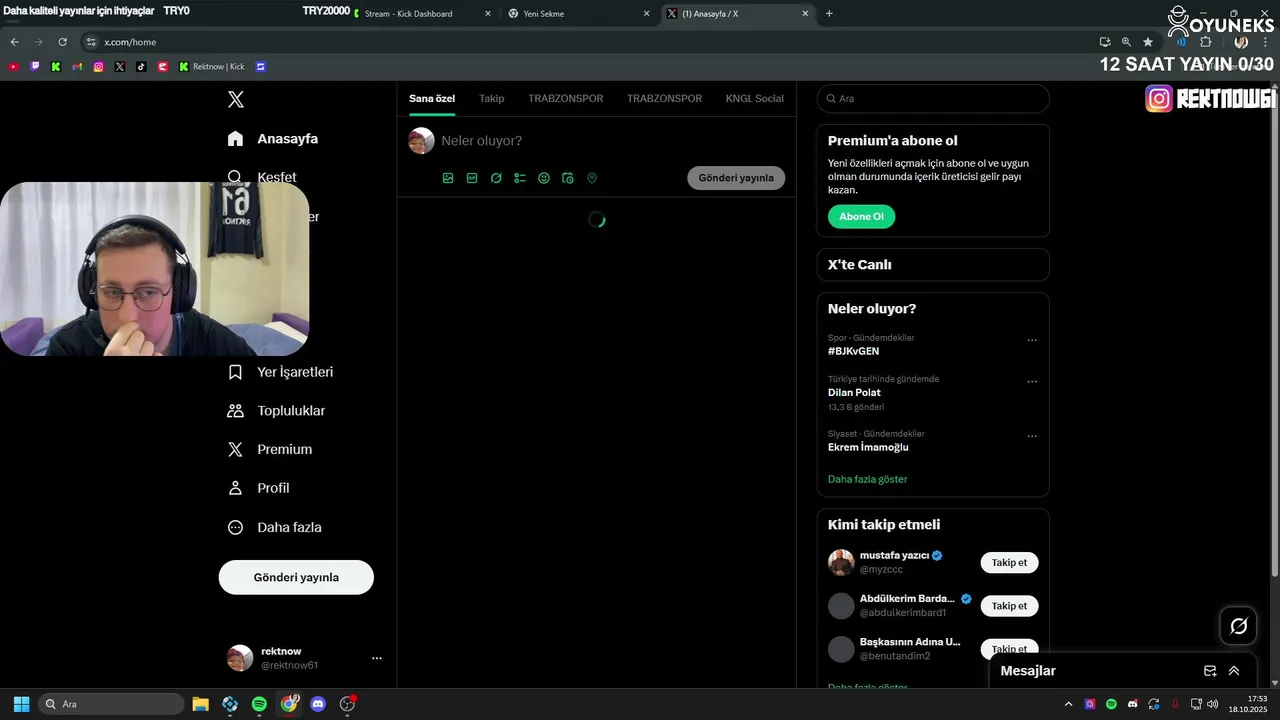The height and width of the screenshot is (720, 1280).
Task: Click composer profile avatar
Action: coord(421,141)
